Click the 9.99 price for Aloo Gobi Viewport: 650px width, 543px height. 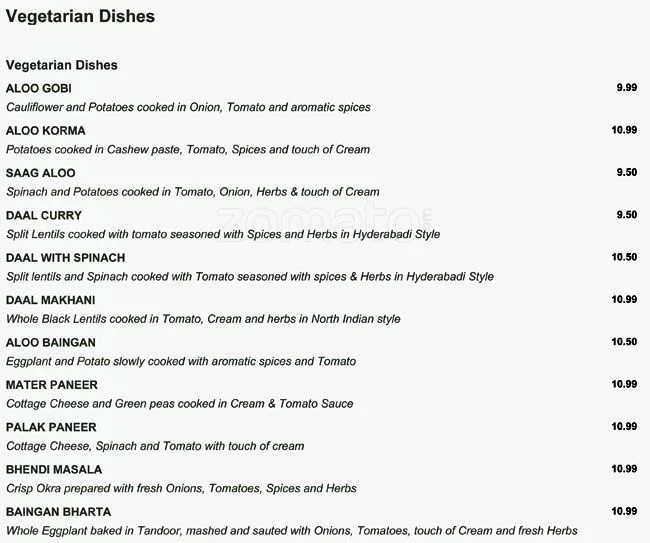coord(627,88)
